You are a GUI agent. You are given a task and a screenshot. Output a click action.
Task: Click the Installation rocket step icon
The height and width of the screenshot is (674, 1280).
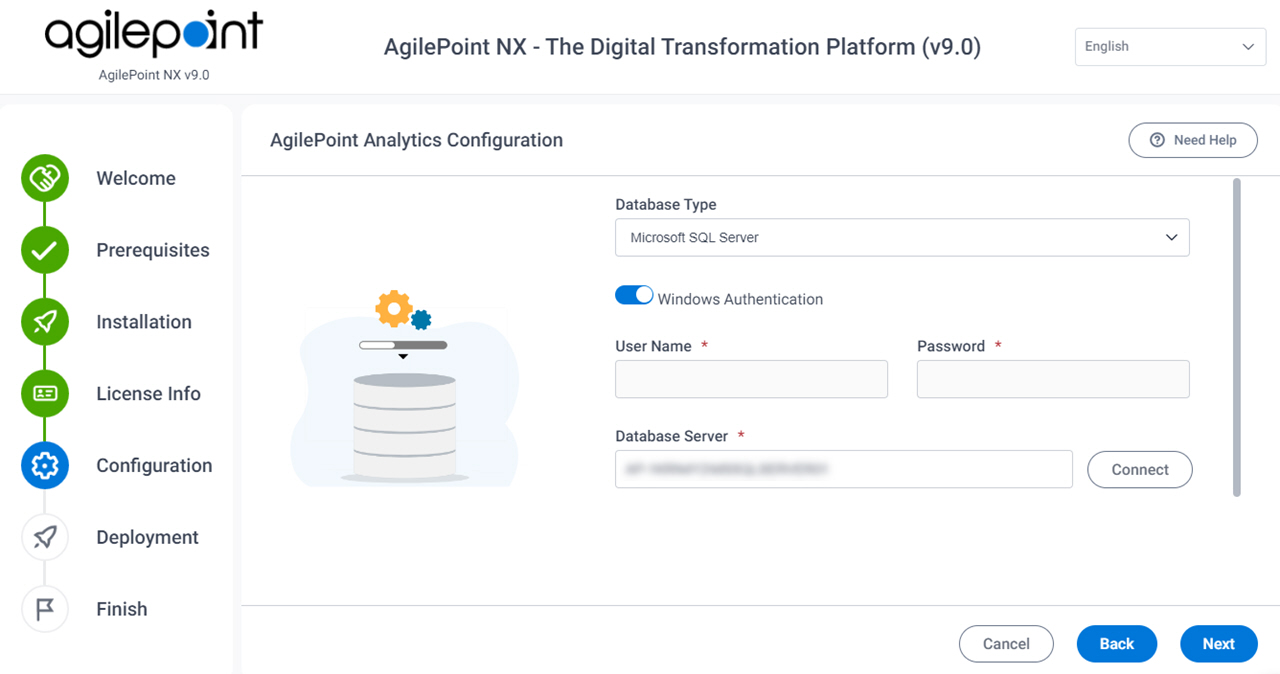45,322
